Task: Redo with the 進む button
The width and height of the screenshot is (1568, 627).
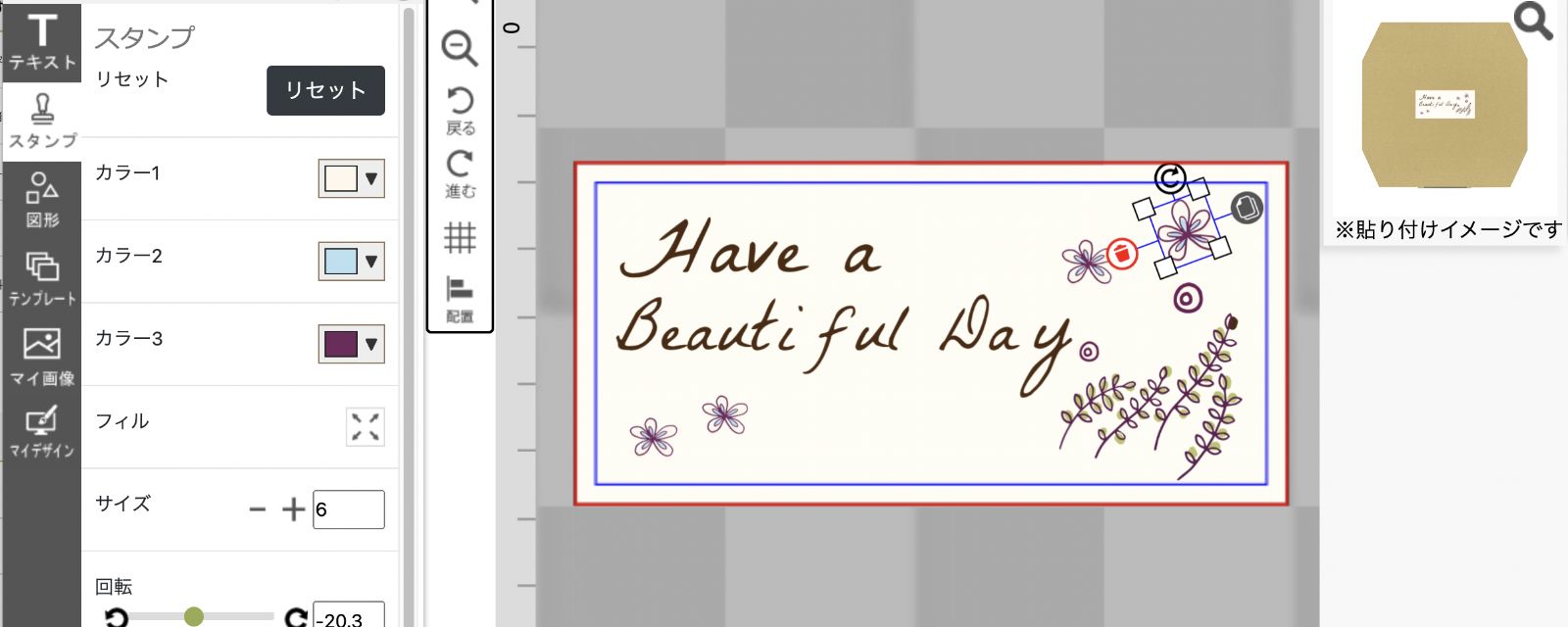Action: click(x=460, y=173)
